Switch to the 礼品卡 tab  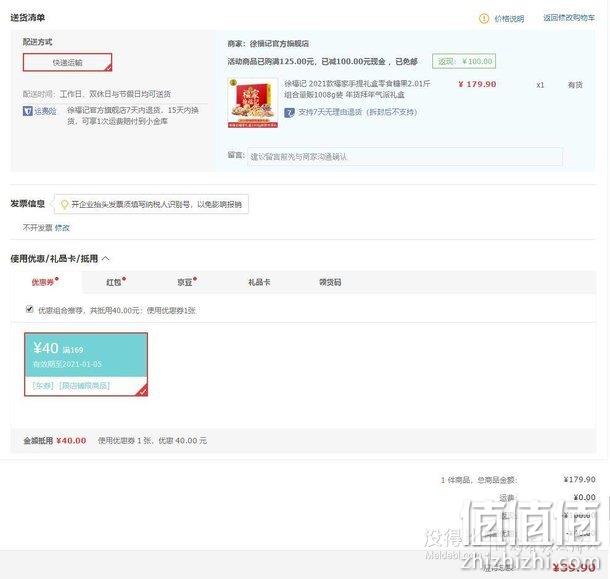259,282
